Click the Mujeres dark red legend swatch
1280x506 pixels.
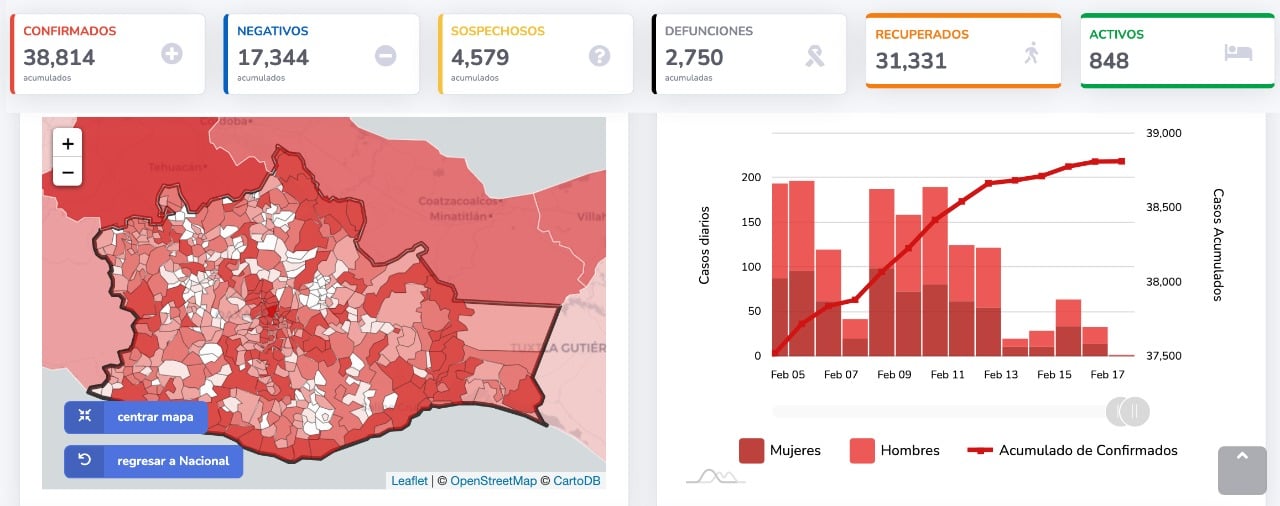pos(752,450)
